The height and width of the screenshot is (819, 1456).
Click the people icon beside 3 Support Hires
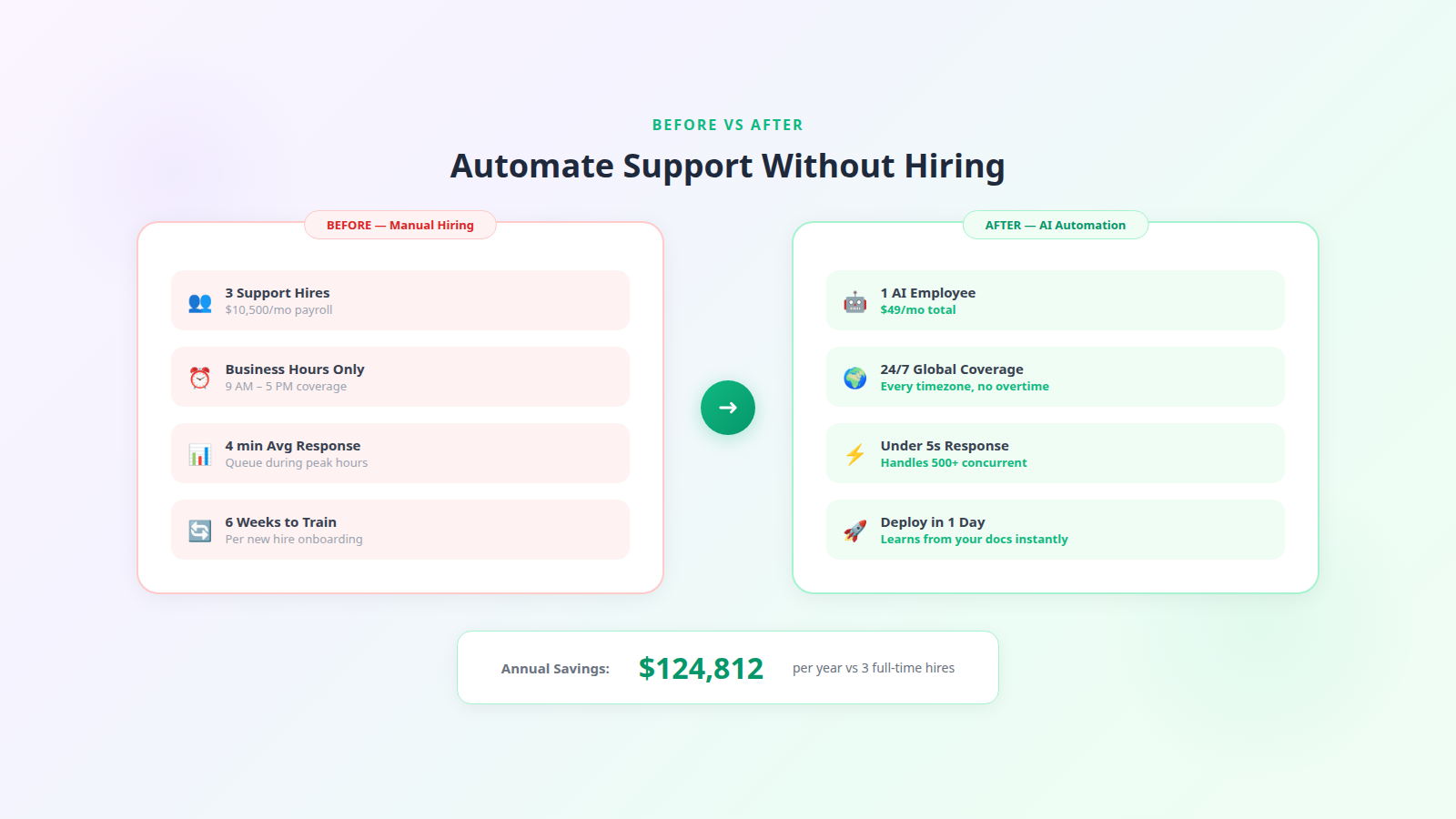tap(200, 301)
